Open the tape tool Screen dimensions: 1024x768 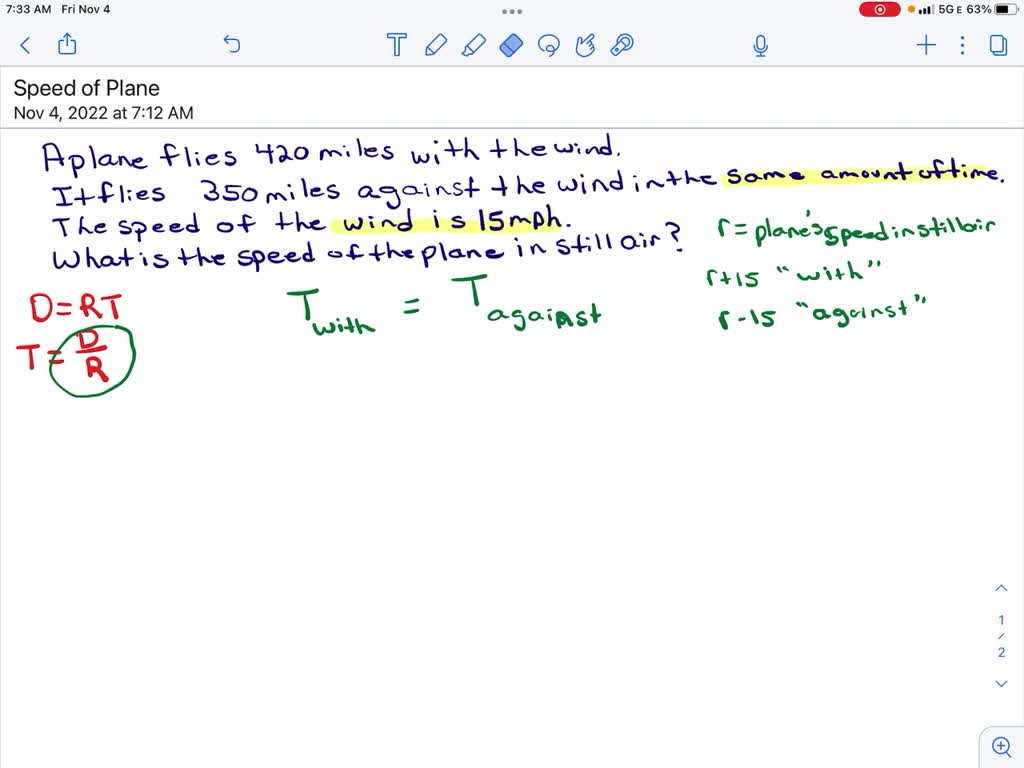(x=621, y=45)
